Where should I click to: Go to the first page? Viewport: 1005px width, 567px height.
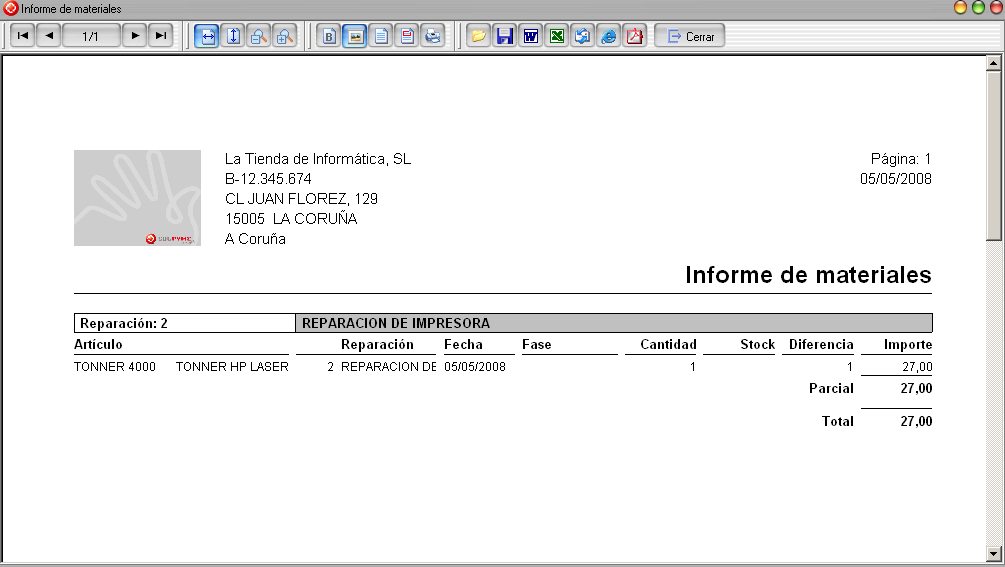click(x=23, y=36)
